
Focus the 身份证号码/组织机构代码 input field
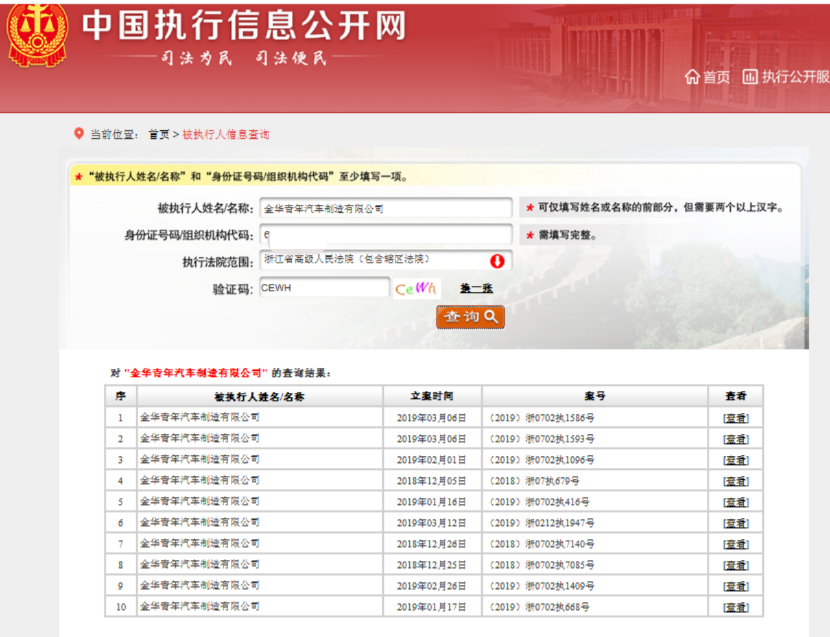click(x=386, y=235)
